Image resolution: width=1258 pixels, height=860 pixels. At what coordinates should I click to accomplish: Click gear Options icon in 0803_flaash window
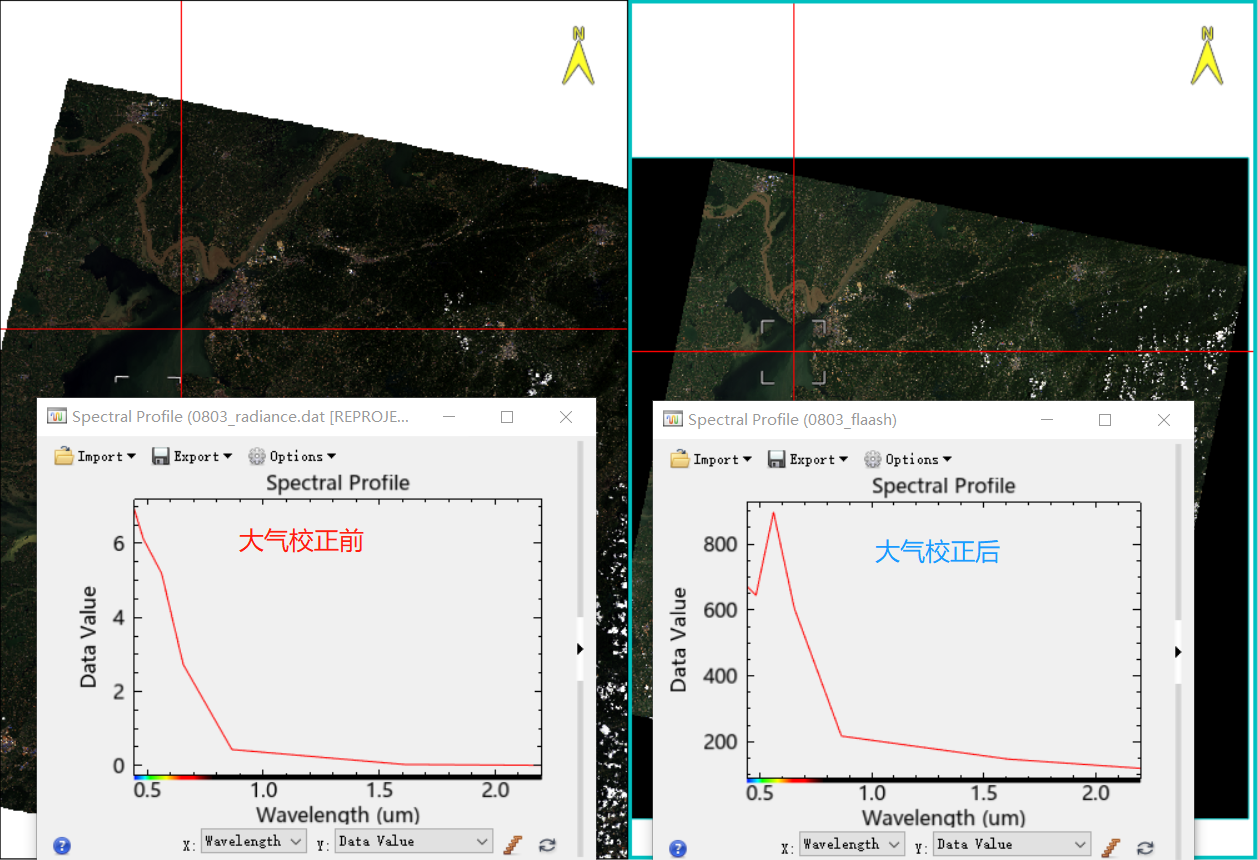point(873,459)
